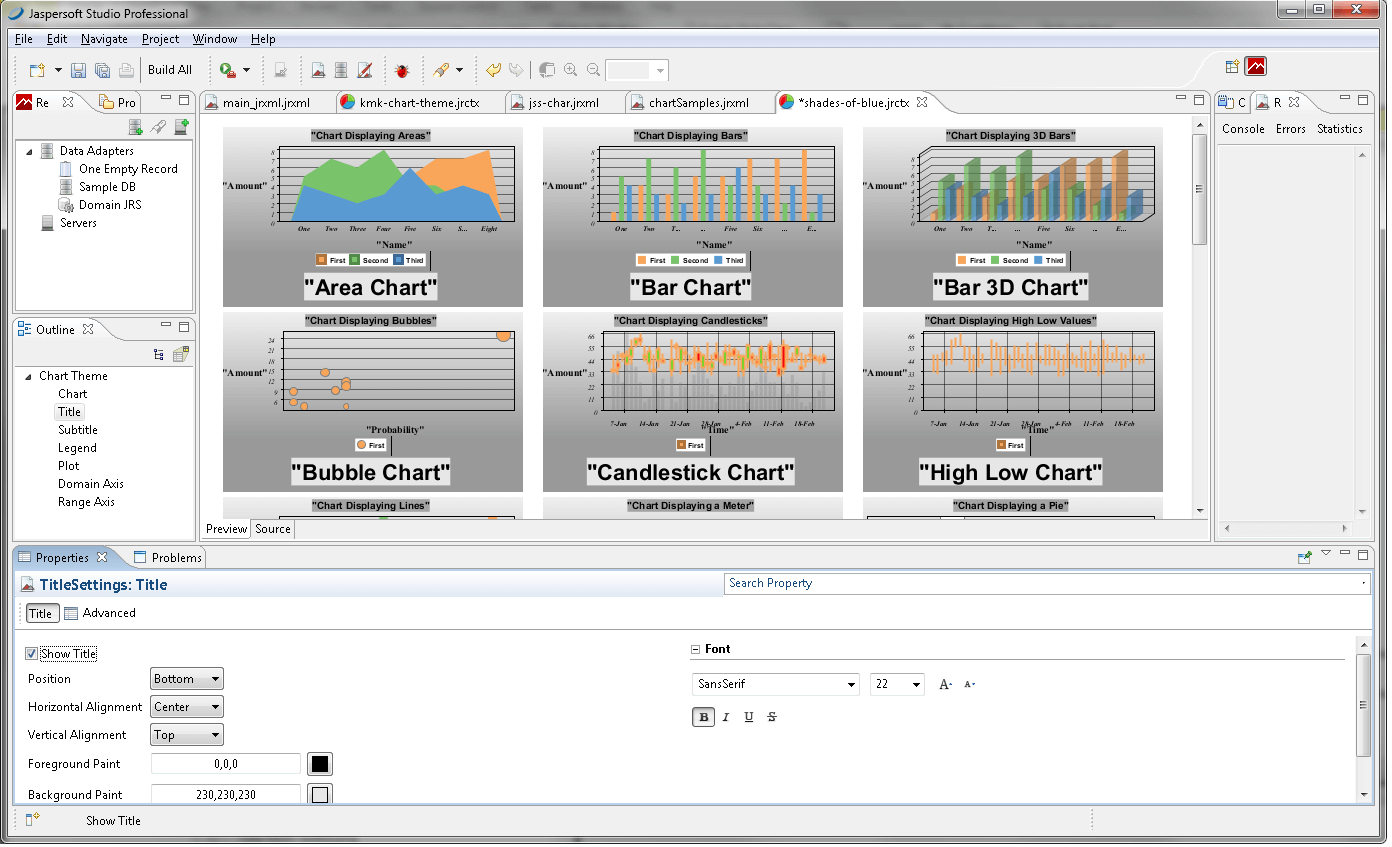Click the red bug debug icon
Image resolution: width=1392 pixels, height=847 pixels.
click(402, 70)
